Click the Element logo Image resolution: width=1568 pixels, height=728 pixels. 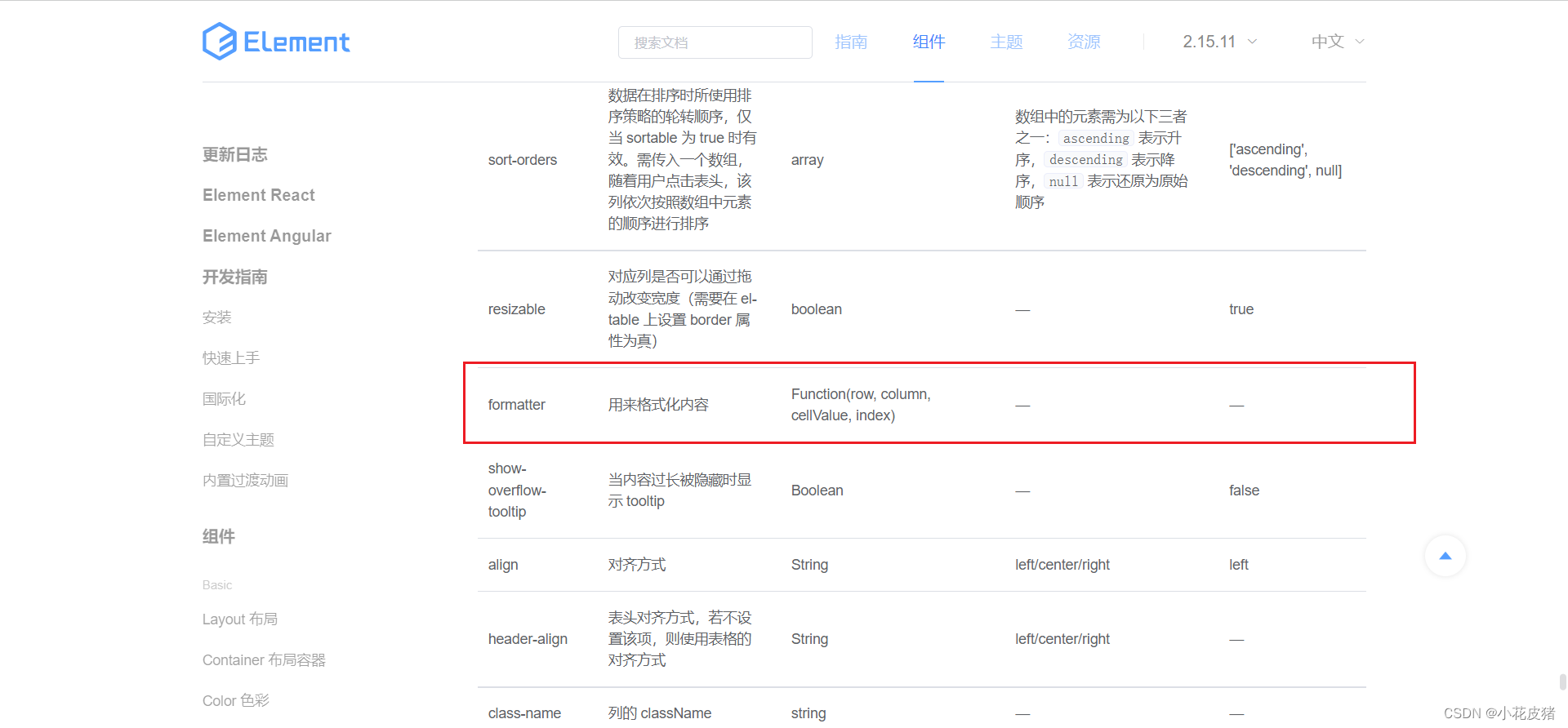click(276, 42)
